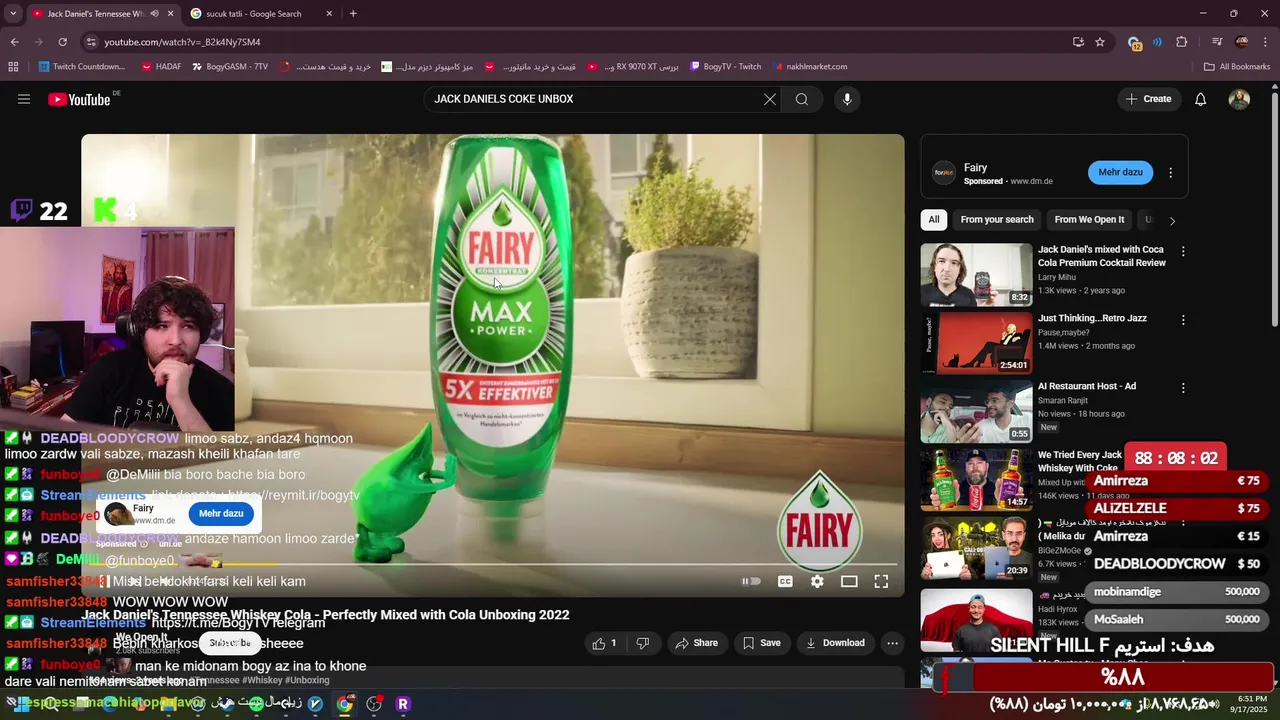Subscribe to We Open It channel
The height and width of the screenshot is (720, 1280).
pos(230,643)
